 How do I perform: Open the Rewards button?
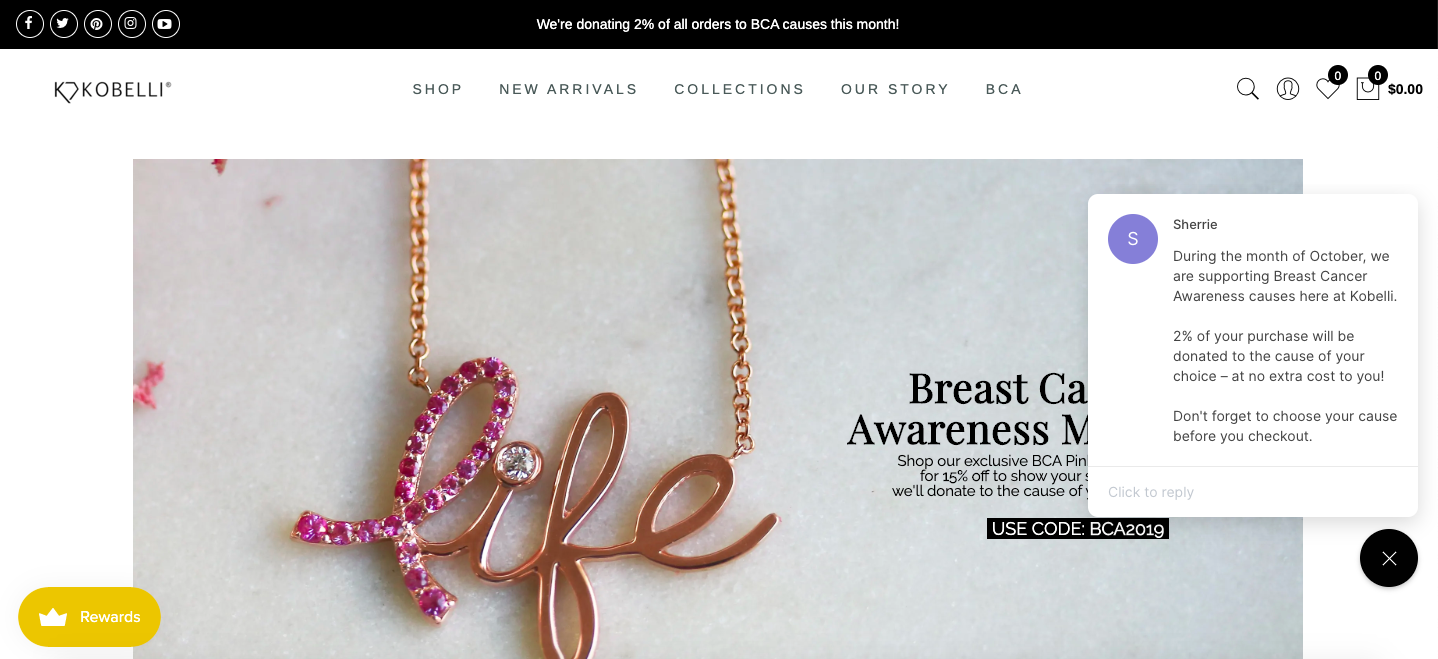[x=89, y=616]
